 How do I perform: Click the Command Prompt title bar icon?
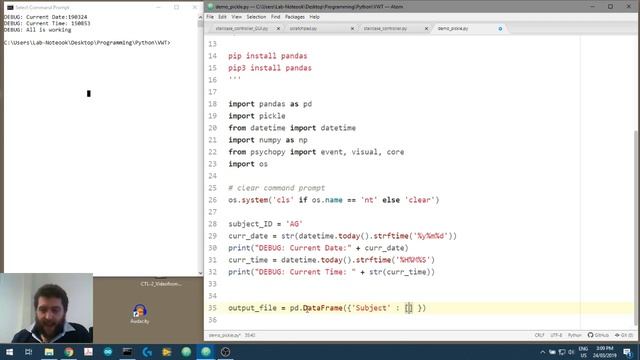coord(10,7)
